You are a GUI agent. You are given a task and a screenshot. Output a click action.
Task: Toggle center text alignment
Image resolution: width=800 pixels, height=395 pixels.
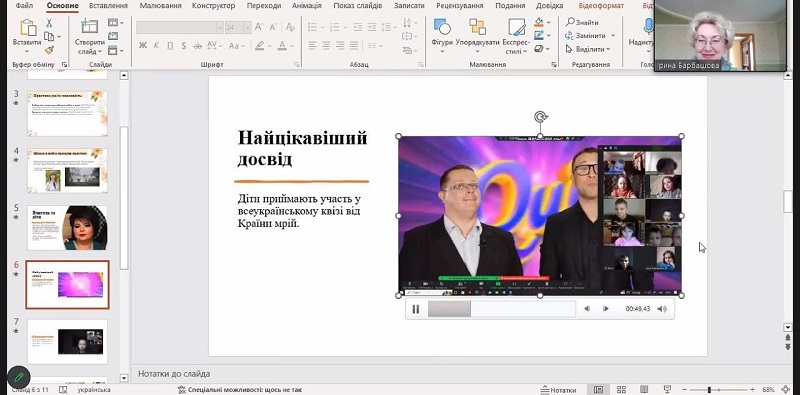tap(326, 45)
